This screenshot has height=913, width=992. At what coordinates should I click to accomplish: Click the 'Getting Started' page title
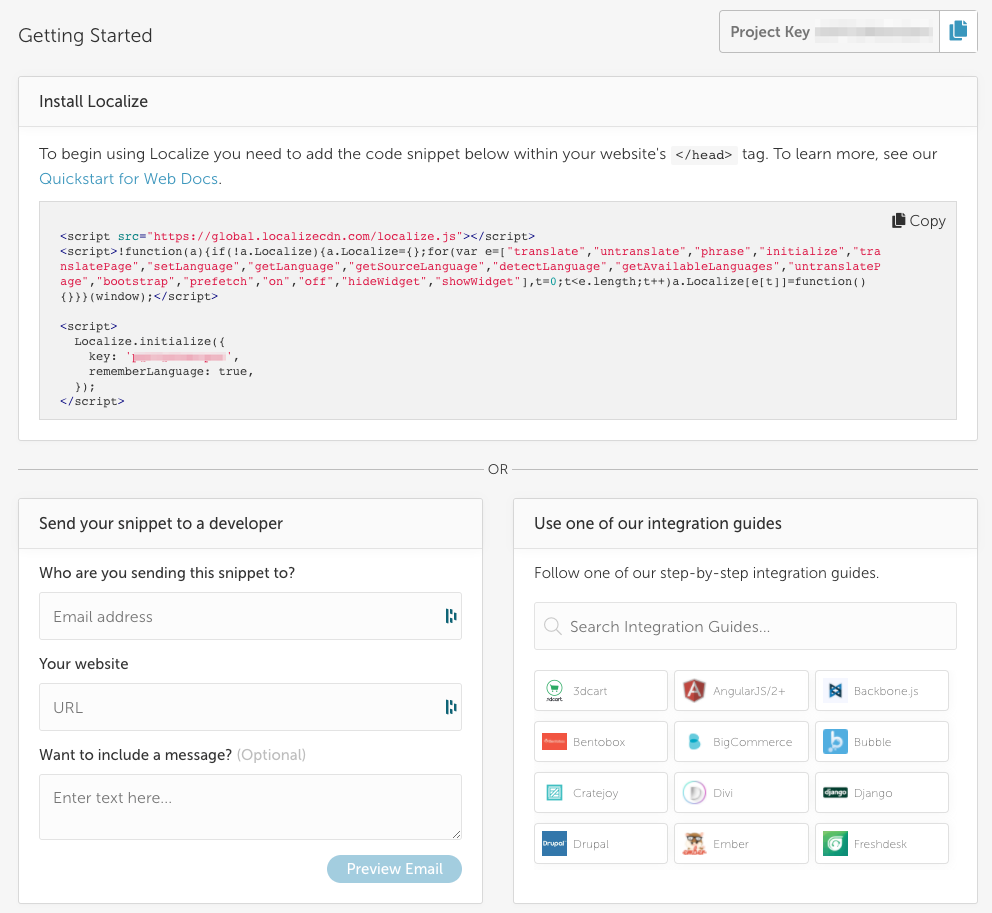click(x=85, y=35)
